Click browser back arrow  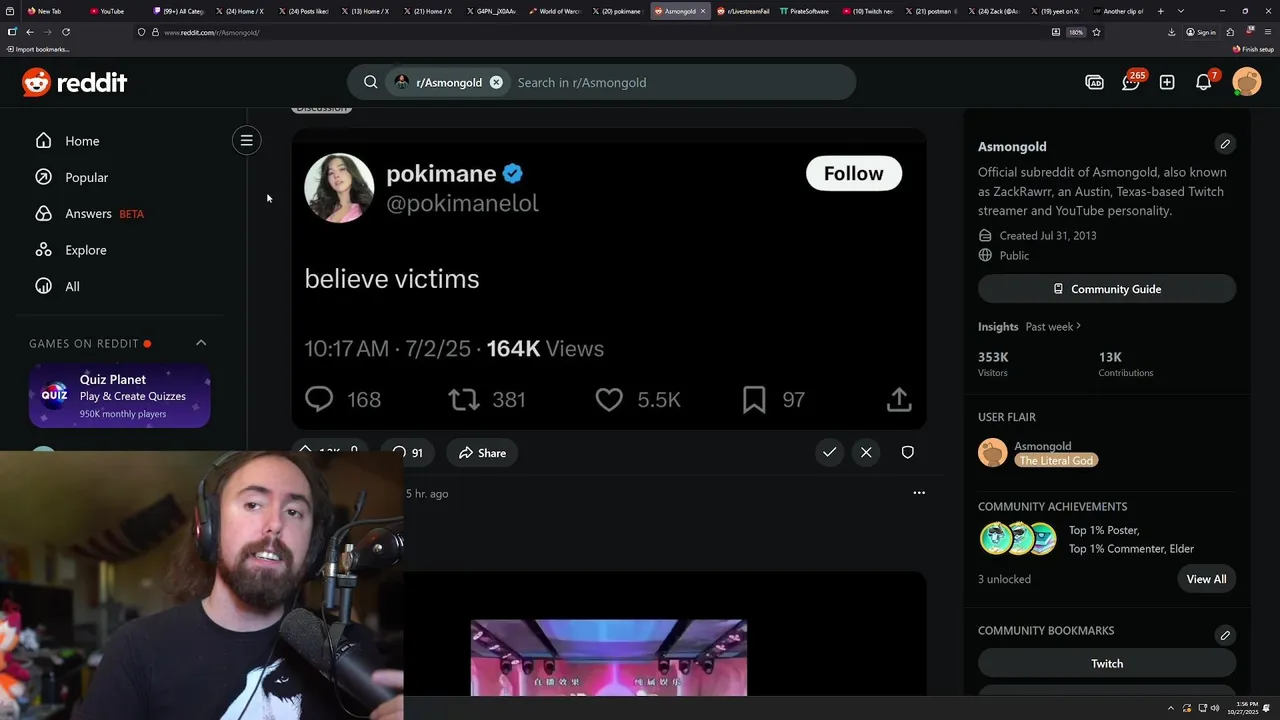(x=29, y=32)
